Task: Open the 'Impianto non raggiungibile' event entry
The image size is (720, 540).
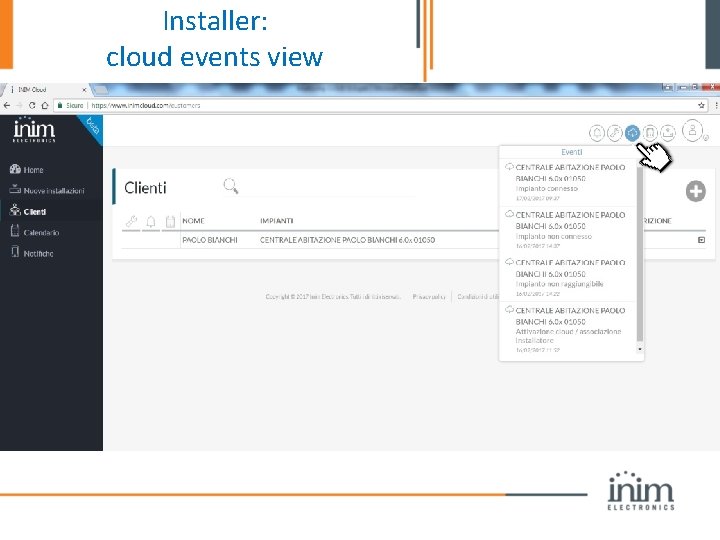Action: pos(568,278)
